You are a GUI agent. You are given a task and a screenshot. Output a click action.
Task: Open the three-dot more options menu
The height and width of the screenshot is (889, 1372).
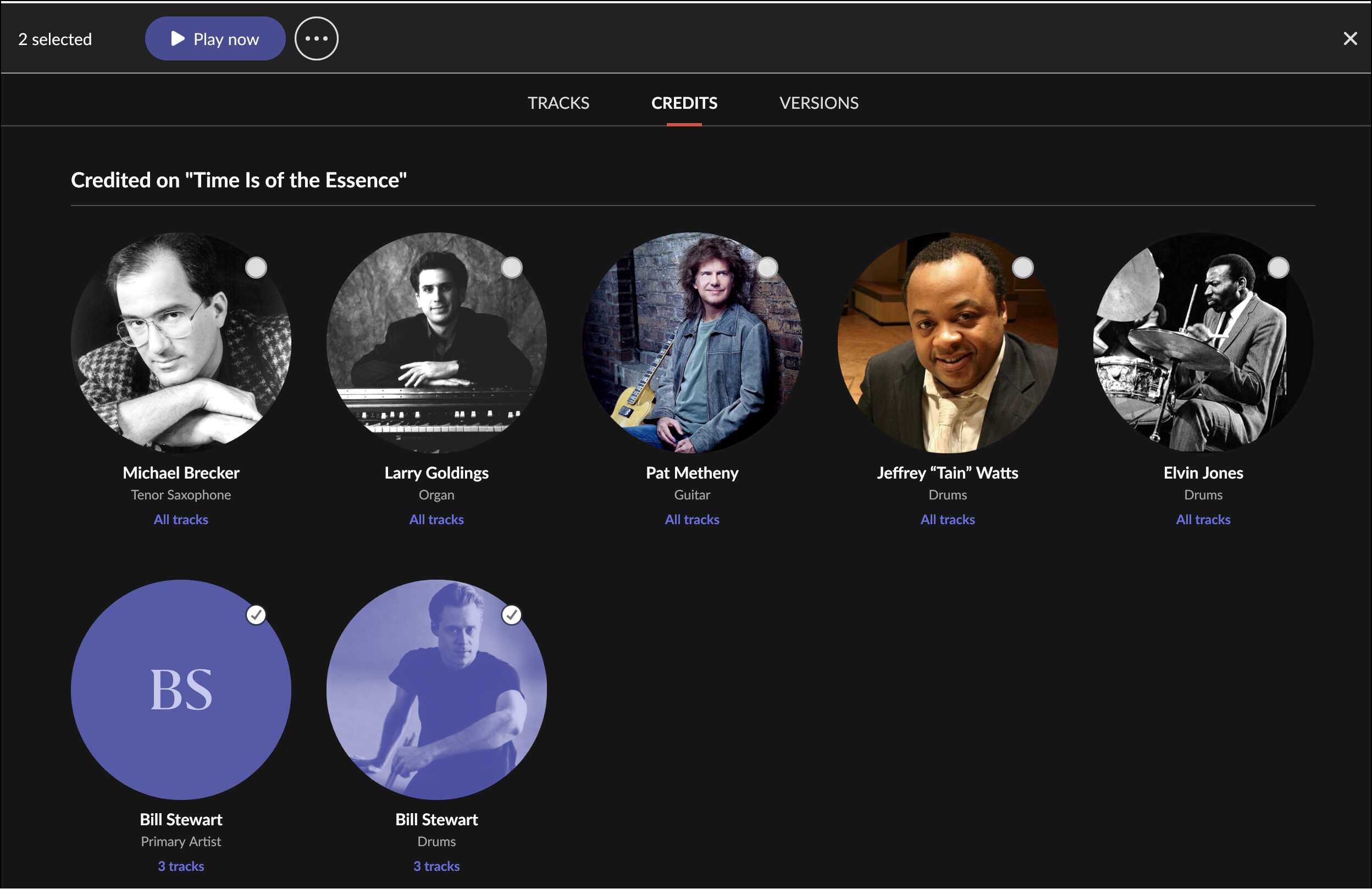[316, 38]
